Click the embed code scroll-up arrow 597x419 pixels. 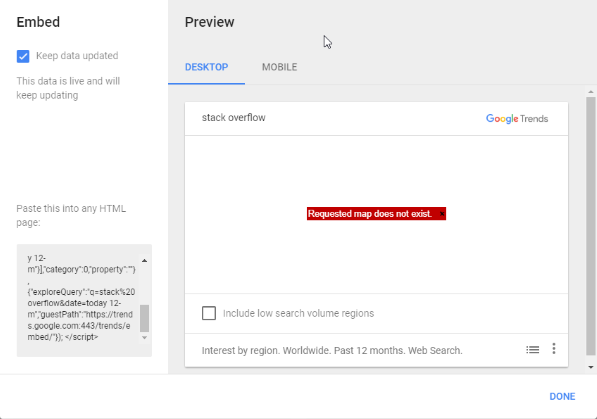coord(144,261)
